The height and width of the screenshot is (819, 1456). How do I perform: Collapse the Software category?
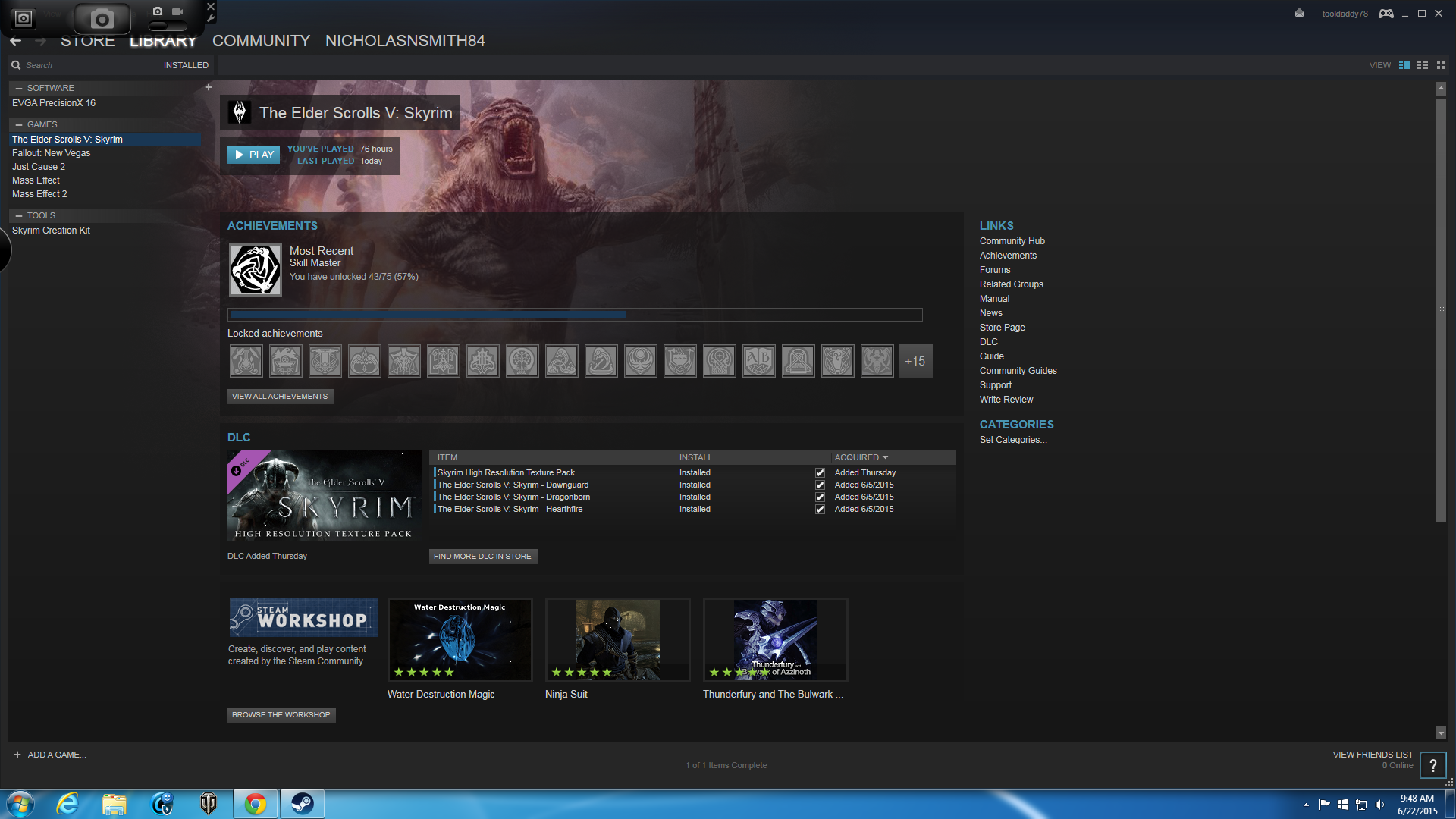click(19, 88)
